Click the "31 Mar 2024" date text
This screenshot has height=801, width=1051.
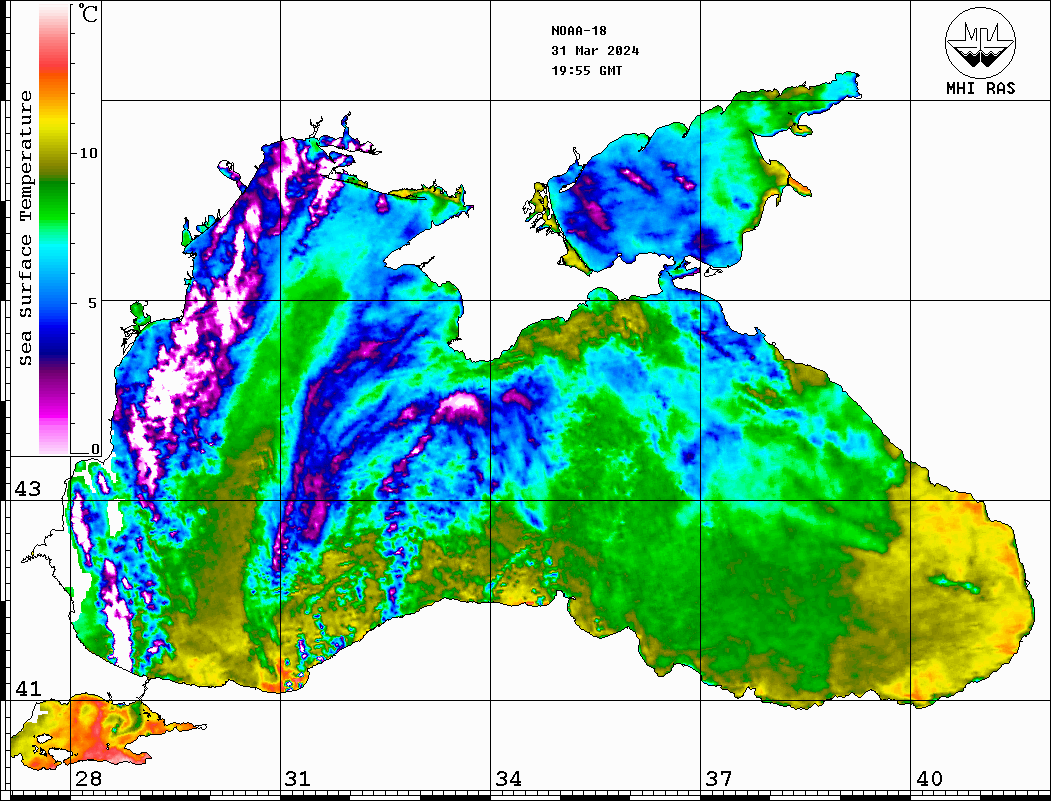coord(595,51)
